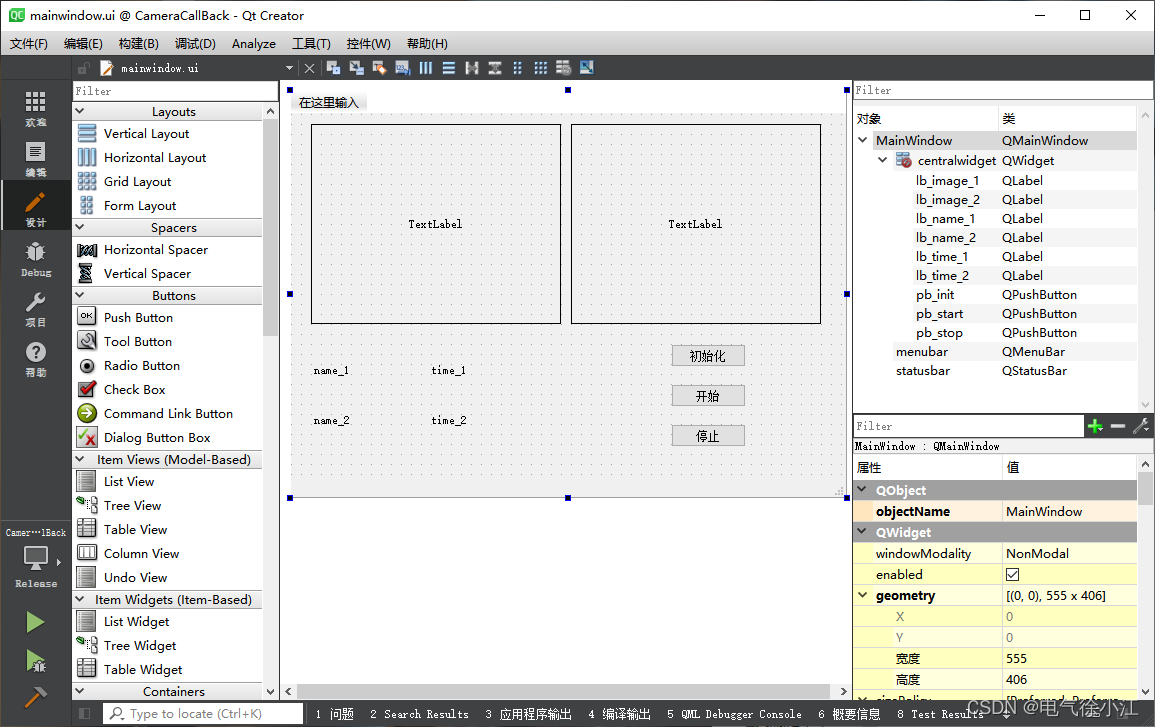Click Adjust Size toolbar icon
Viewport: 1155px width, 727px height.
pyautogui.click(x=587, y=68)
